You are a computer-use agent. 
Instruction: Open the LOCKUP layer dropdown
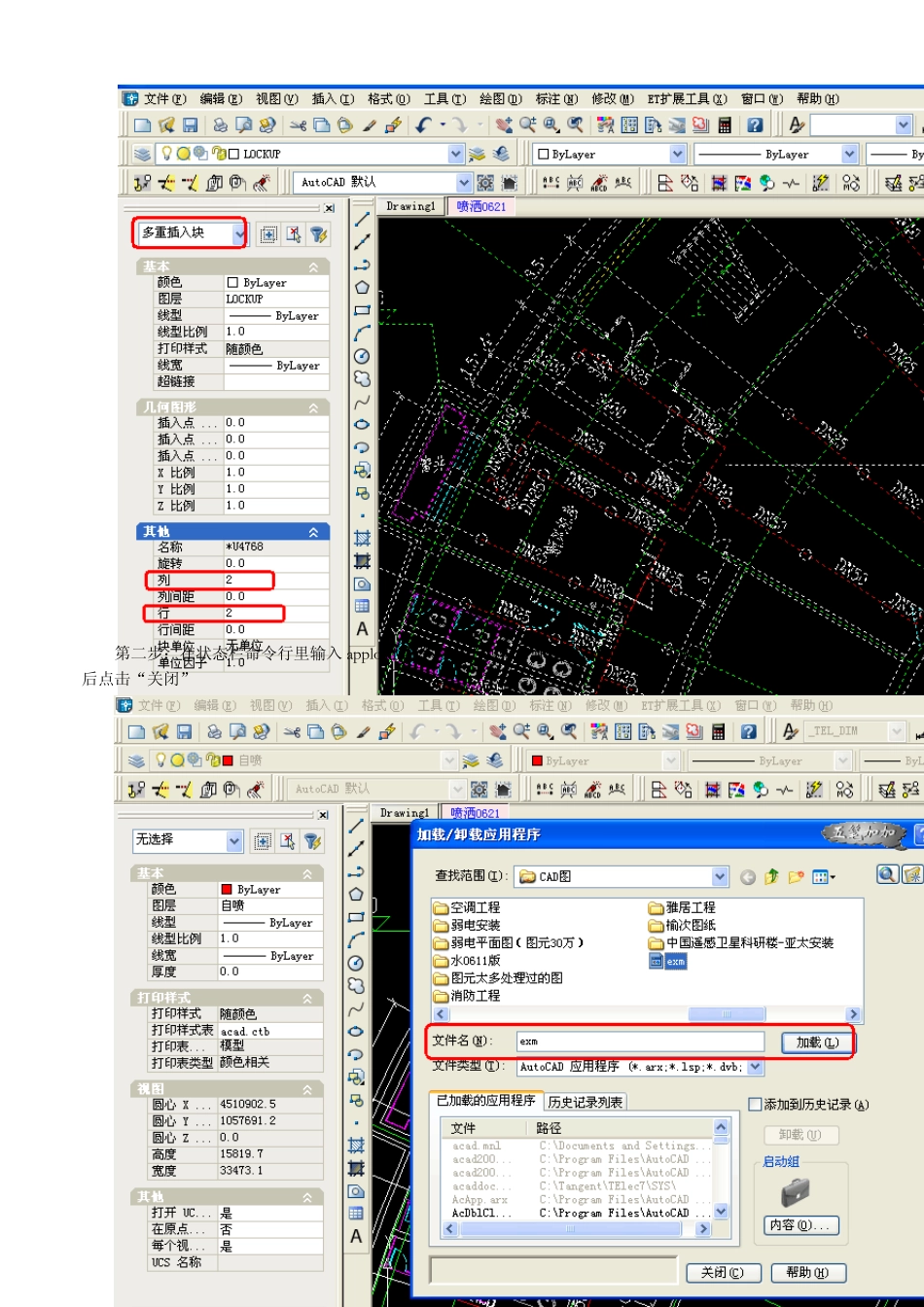pyautogui.click(x=456, y=154)
